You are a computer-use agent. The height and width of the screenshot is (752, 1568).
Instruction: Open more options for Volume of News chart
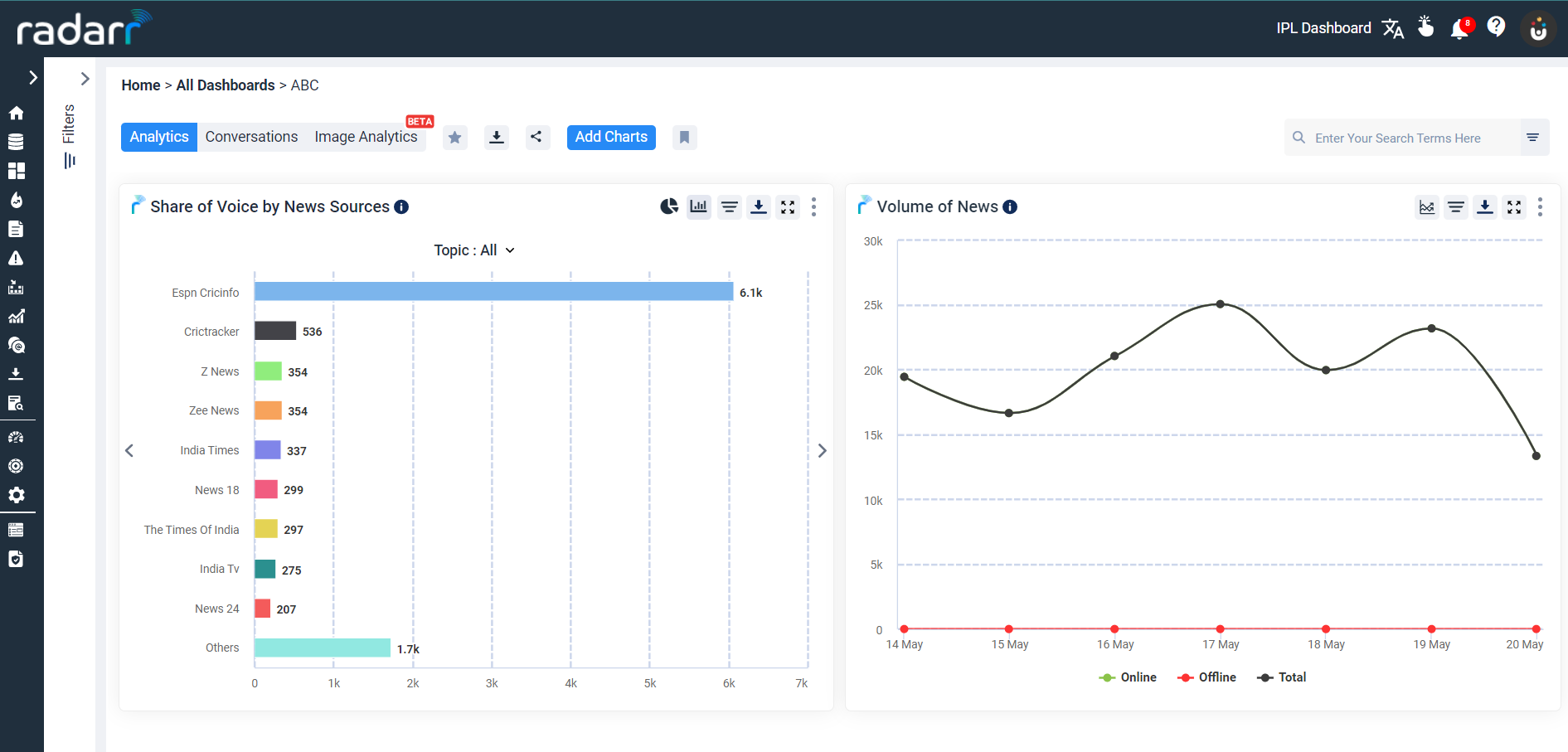coord(1540,206)
